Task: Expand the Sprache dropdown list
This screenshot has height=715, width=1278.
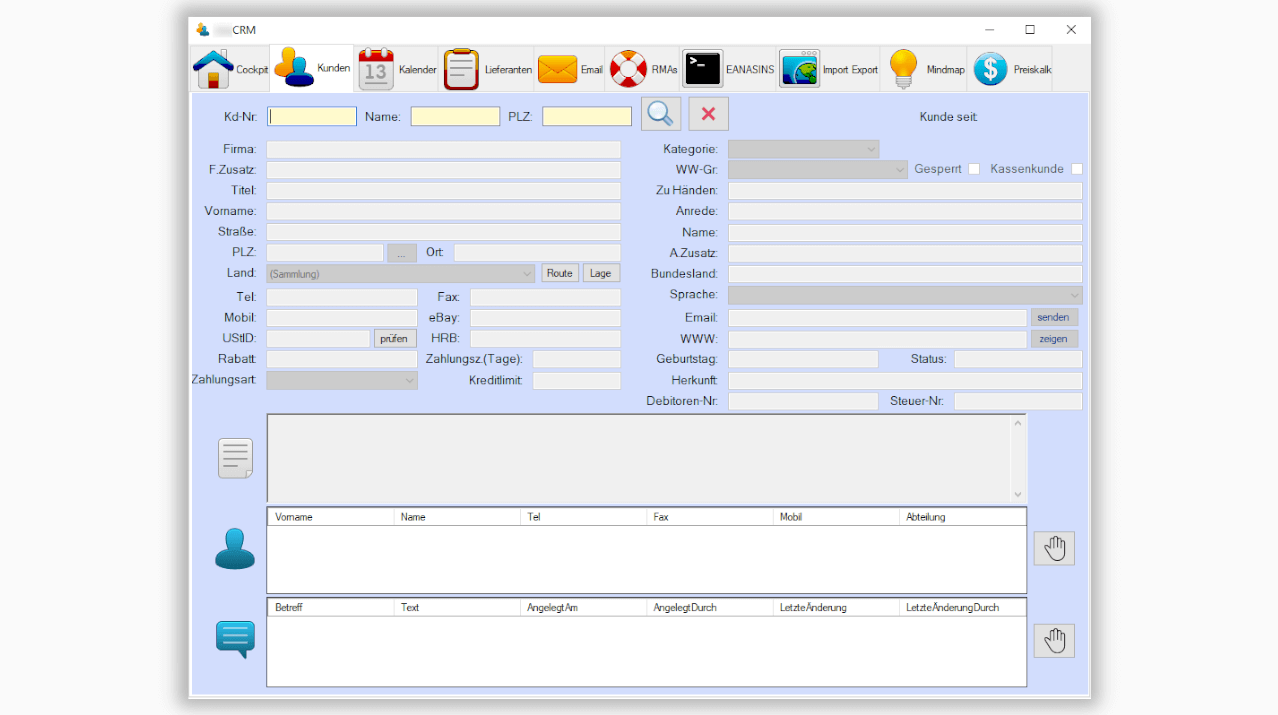Action: 905,296
